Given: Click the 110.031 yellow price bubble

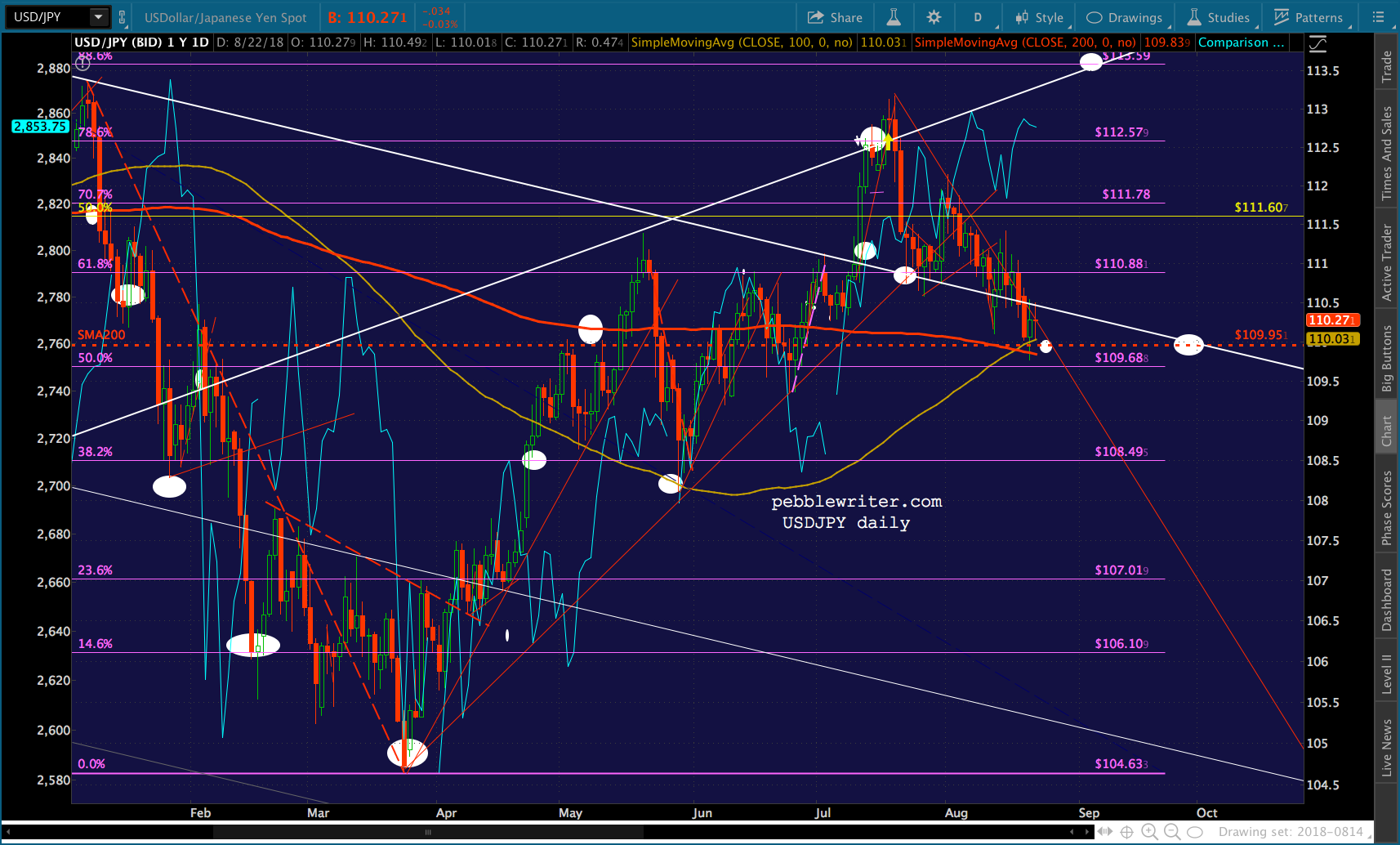Looking at the screenshot, I should (x=1333, y=338).
